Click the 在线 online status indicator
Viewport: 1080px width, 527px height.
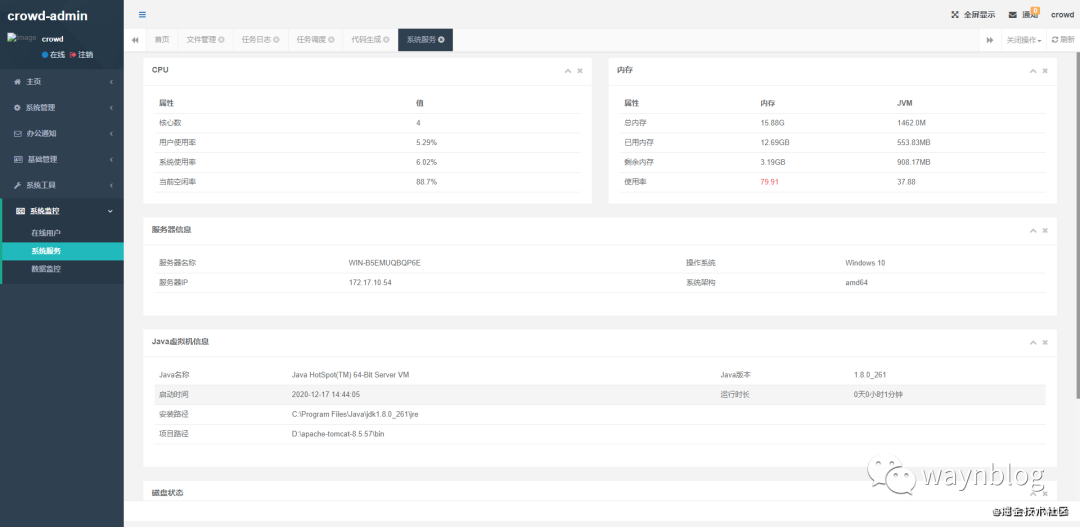(54, 54)
